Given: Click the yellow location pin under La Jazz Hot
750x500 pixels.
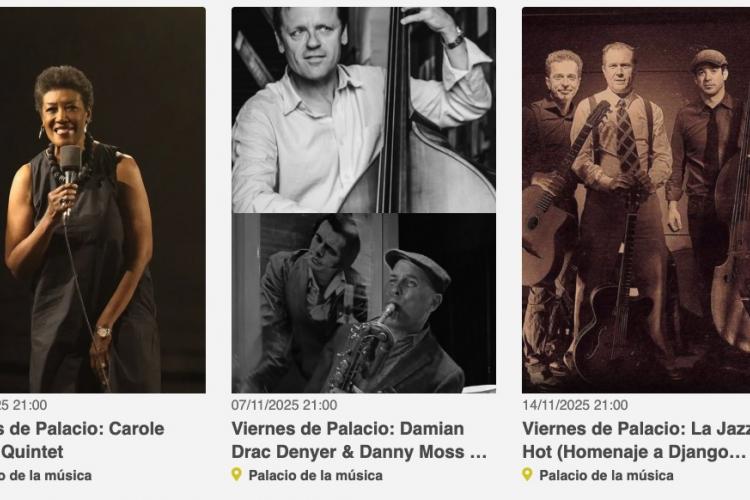Looking at the screenshot, I should point(527,475).
